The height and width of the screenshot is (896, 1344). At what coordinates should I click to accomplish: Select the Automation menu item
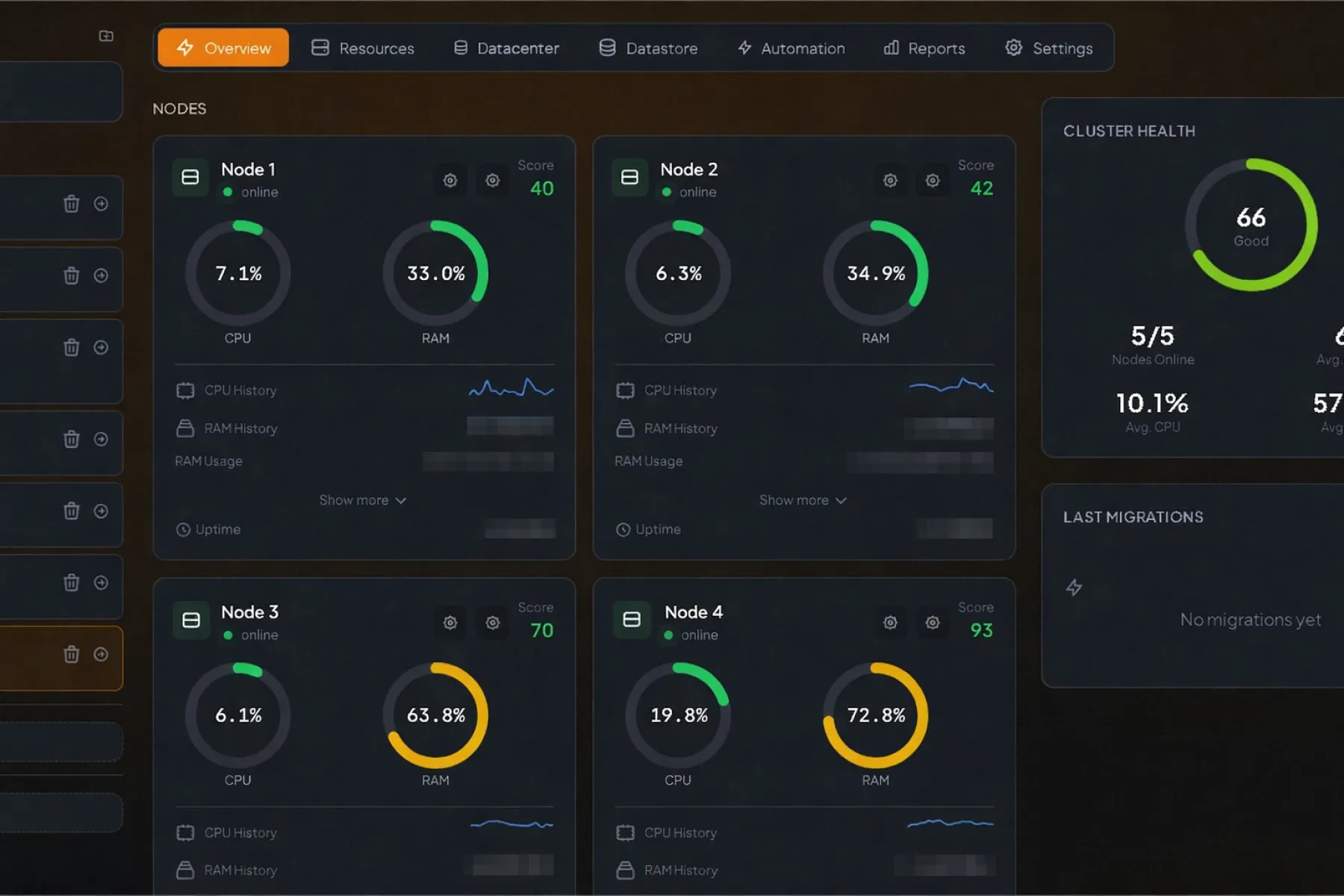pos(791,48)
